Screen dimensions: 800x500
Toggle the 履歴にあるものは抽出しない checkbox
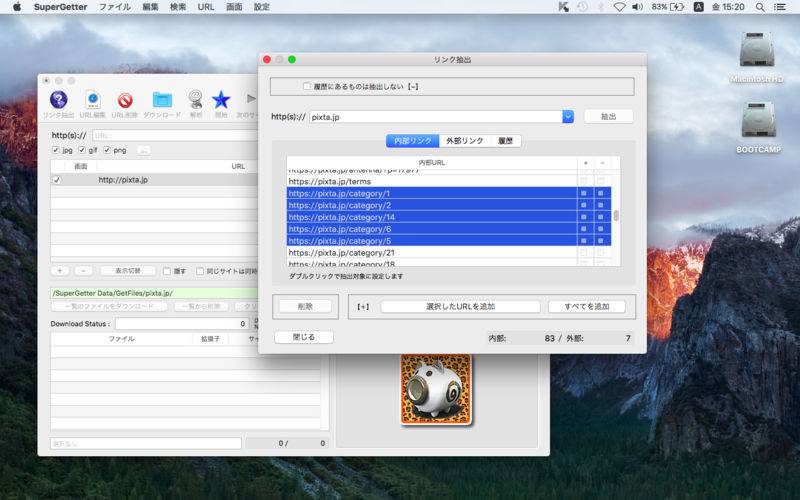pos(307,86)
